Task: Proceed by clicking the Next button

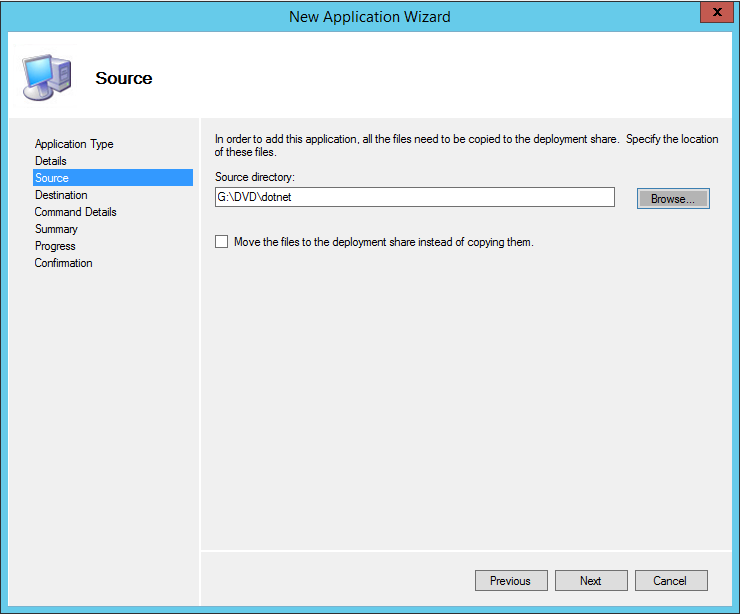Action: [x=590, y=581]
